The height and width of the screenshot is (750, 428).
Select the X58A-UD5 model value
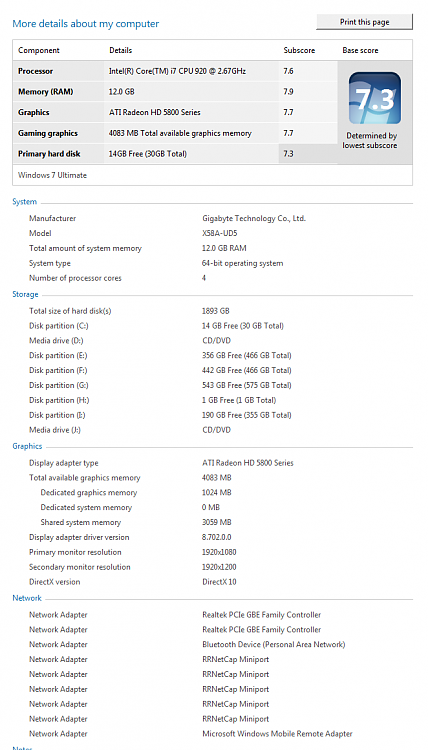pos(220,233)
